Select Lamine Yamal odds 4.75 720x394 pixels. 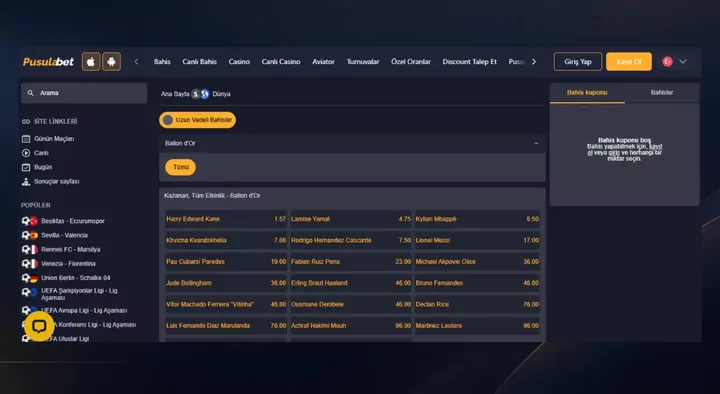point(351,219)
